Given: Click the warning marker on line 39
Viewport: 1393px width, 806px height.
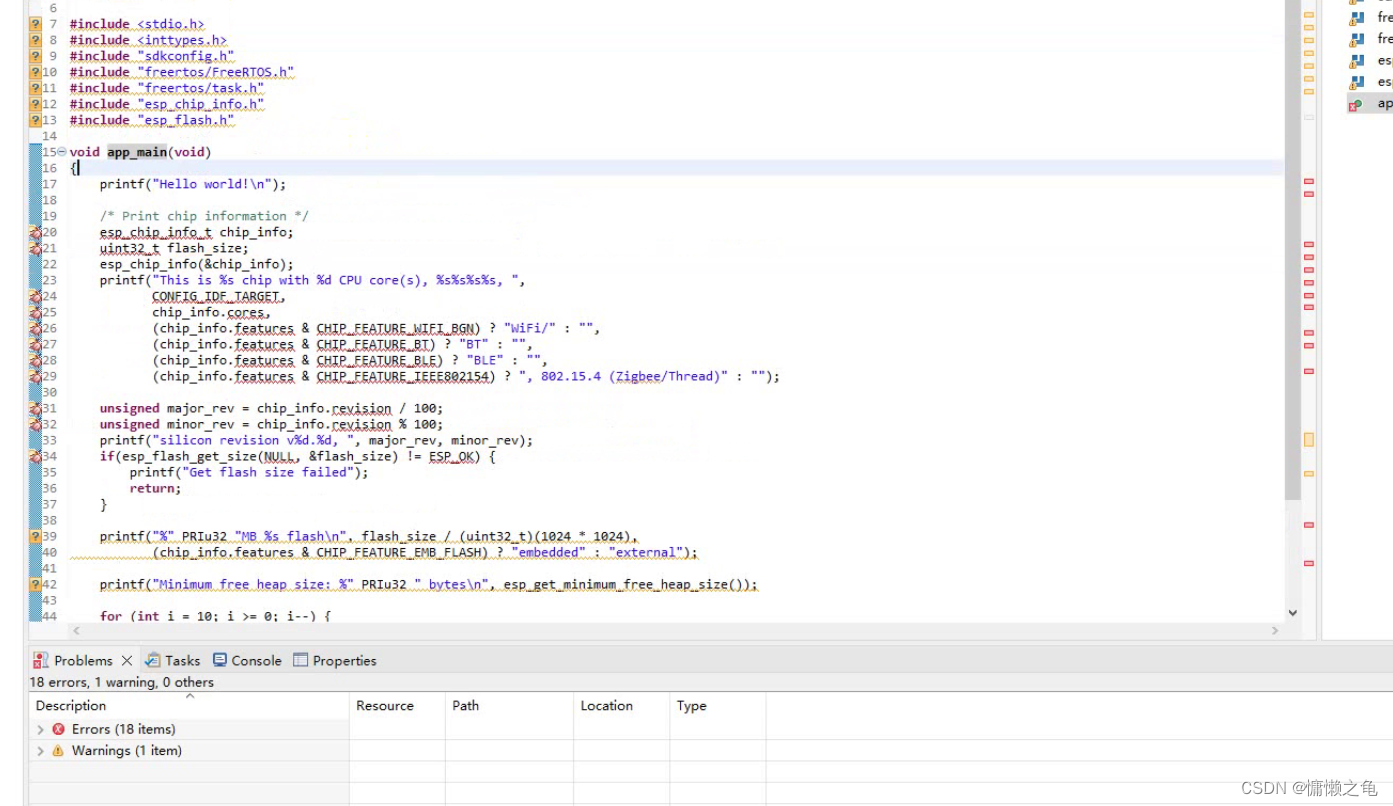Looking at the screenshot, I should tap(36, 536).
